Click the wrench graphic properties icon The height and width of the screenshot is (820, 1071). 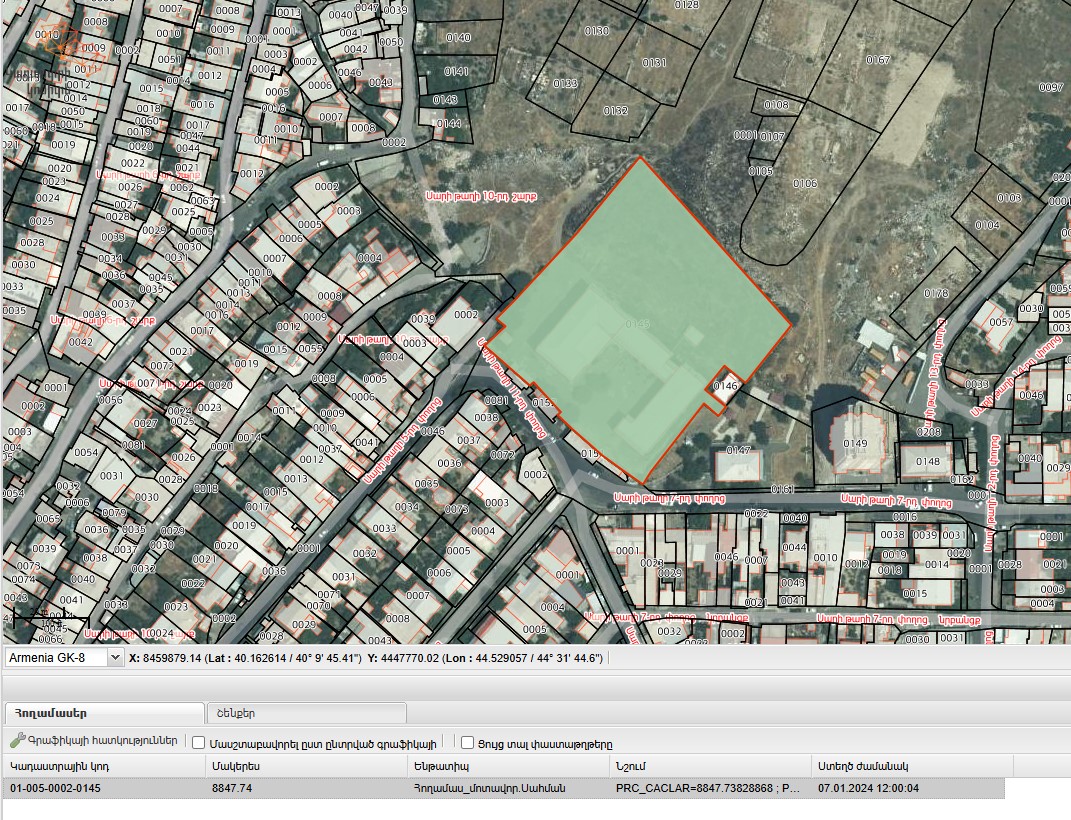(16, 741)
